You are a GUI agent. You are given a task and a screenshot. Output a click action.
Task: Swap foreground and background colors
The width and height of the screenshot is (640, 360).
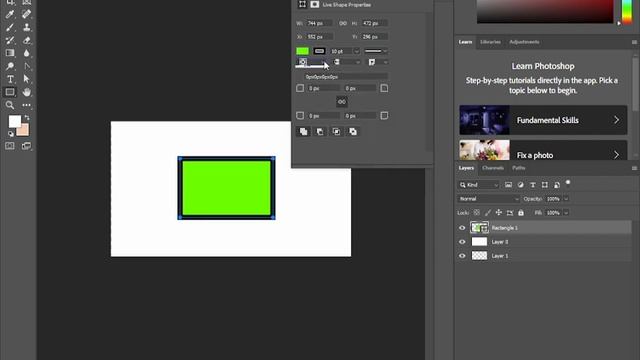(27, 118)
